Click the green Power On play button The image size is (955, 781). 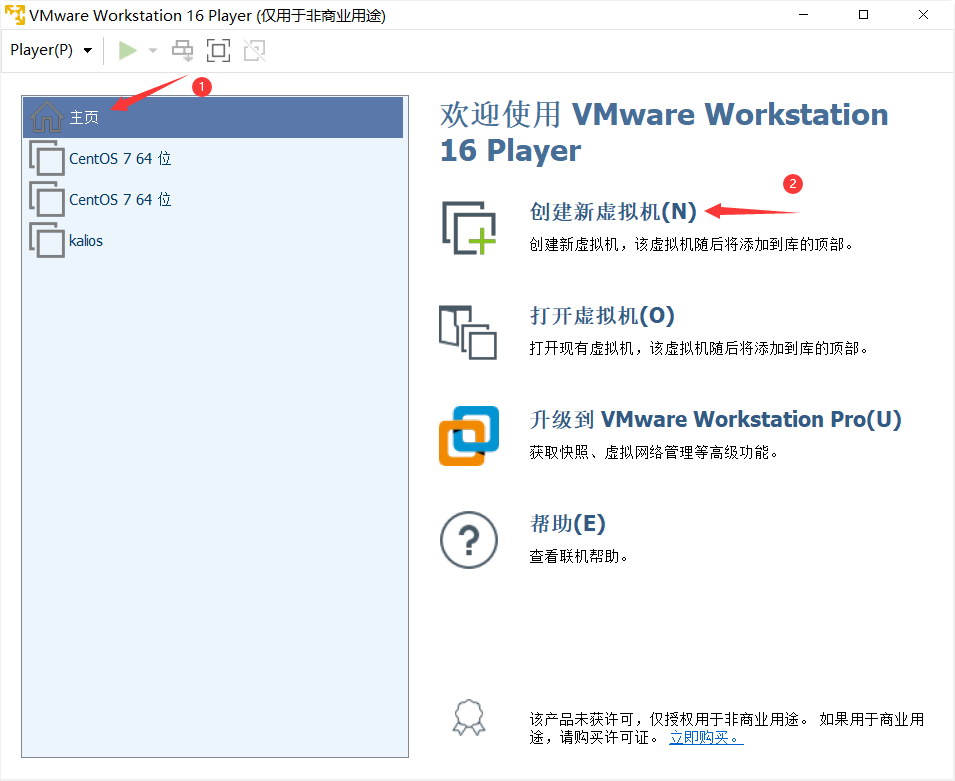(127, 51)
